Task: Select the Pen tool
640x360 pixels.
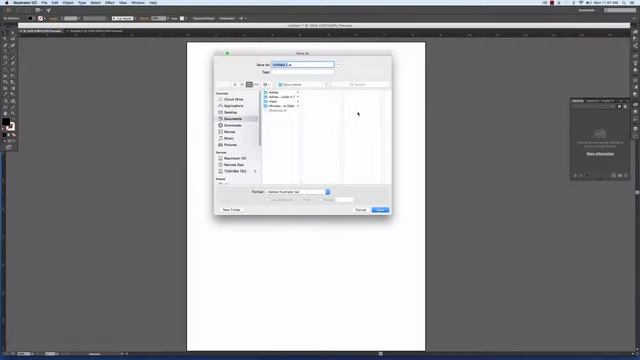Action: click(x=5, y=45)
